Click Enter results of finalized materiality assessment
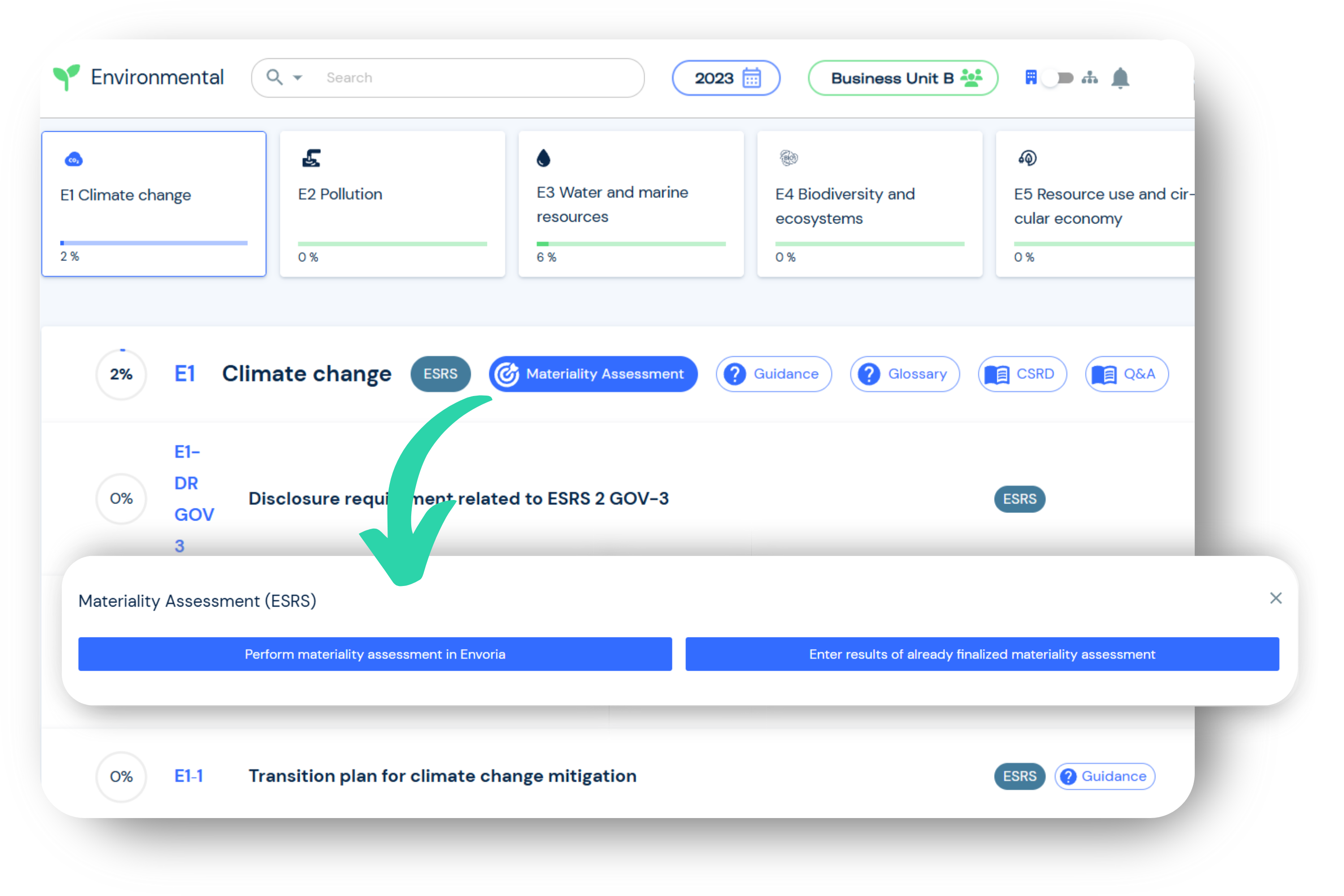Screen dimensions: 1344x896 (983, 654)
